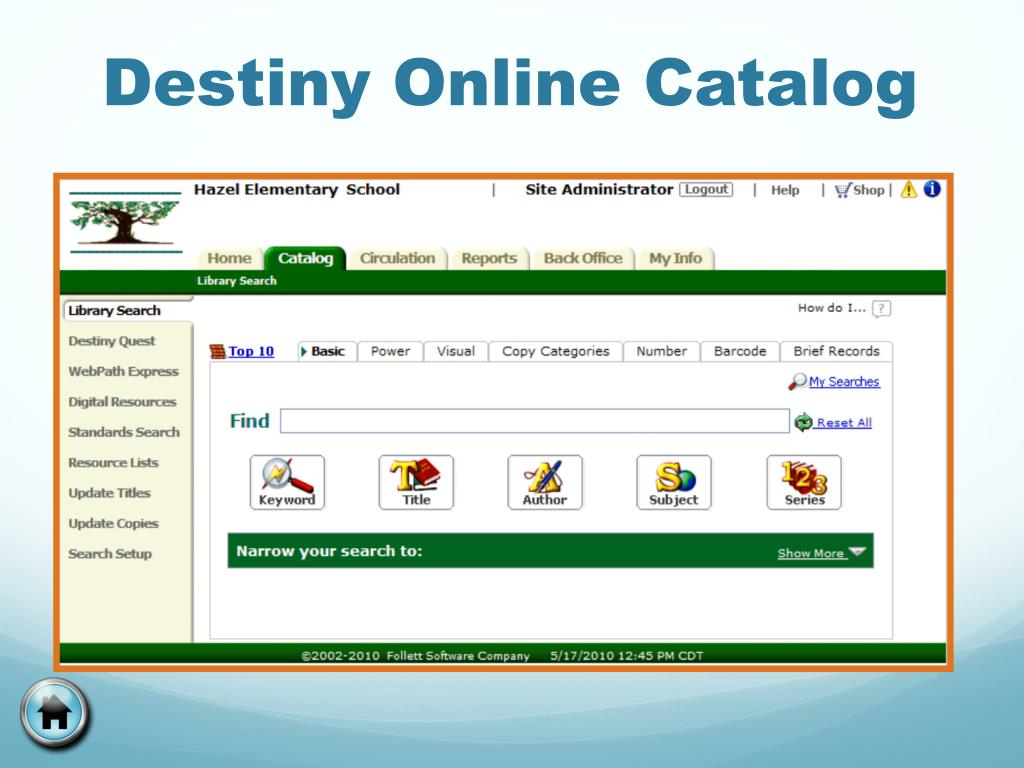Click the My Searches magnifier icon
The image size is (1024, 768).
(x=797, y=381)
